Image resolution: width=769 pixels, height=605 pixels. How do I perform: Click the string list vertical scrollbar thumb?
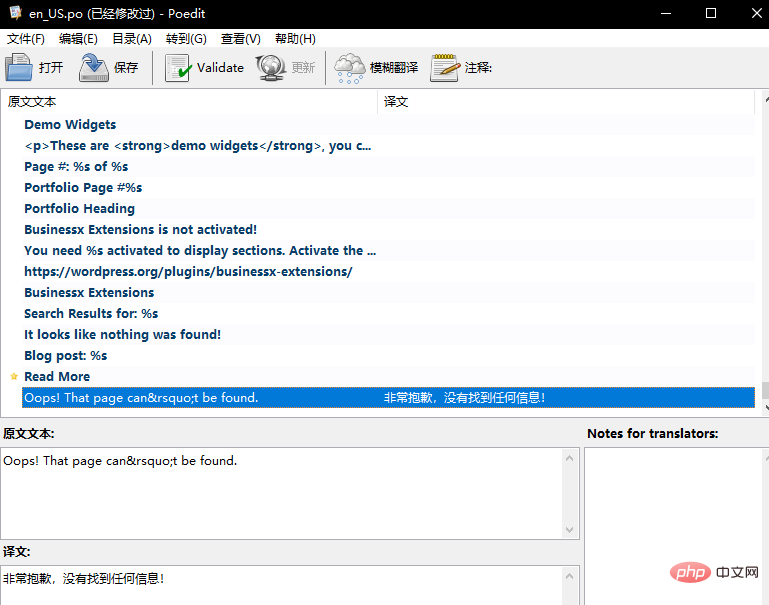(766, 391)
